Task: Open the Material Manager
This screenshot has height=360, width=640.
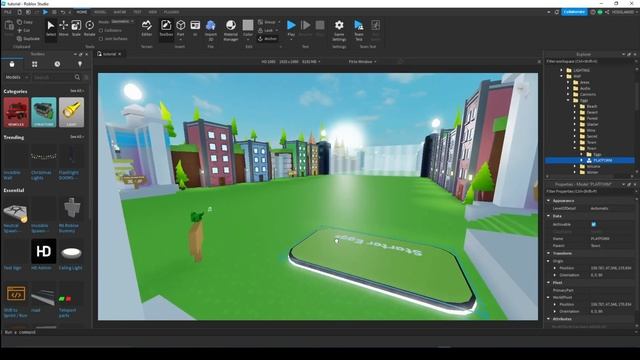Action: (231, 30)
